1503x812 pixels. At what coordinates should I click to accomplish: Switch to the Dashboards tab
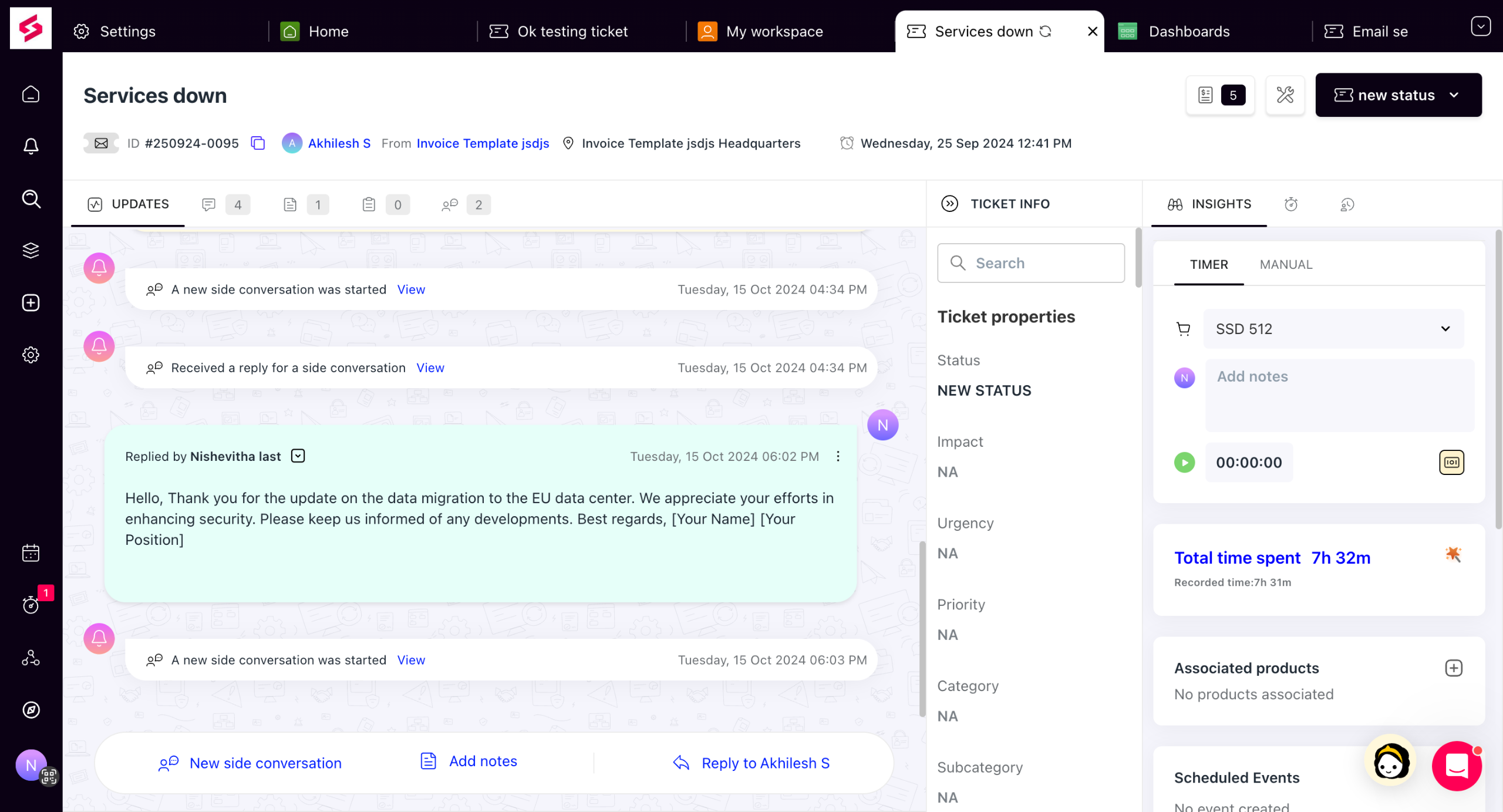tap(1189, 32)
